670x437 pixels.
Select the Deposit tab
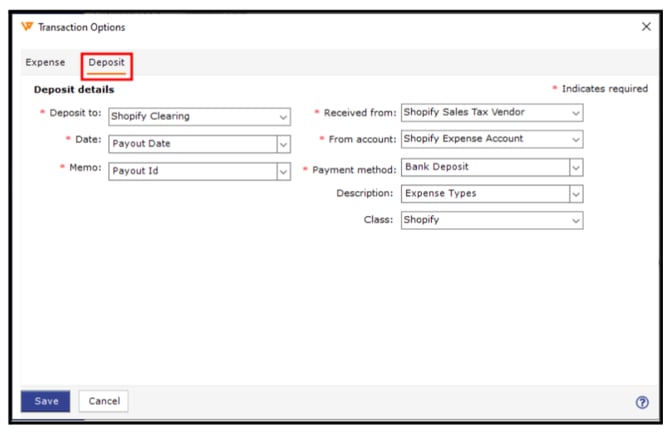[x=106, y=62]
